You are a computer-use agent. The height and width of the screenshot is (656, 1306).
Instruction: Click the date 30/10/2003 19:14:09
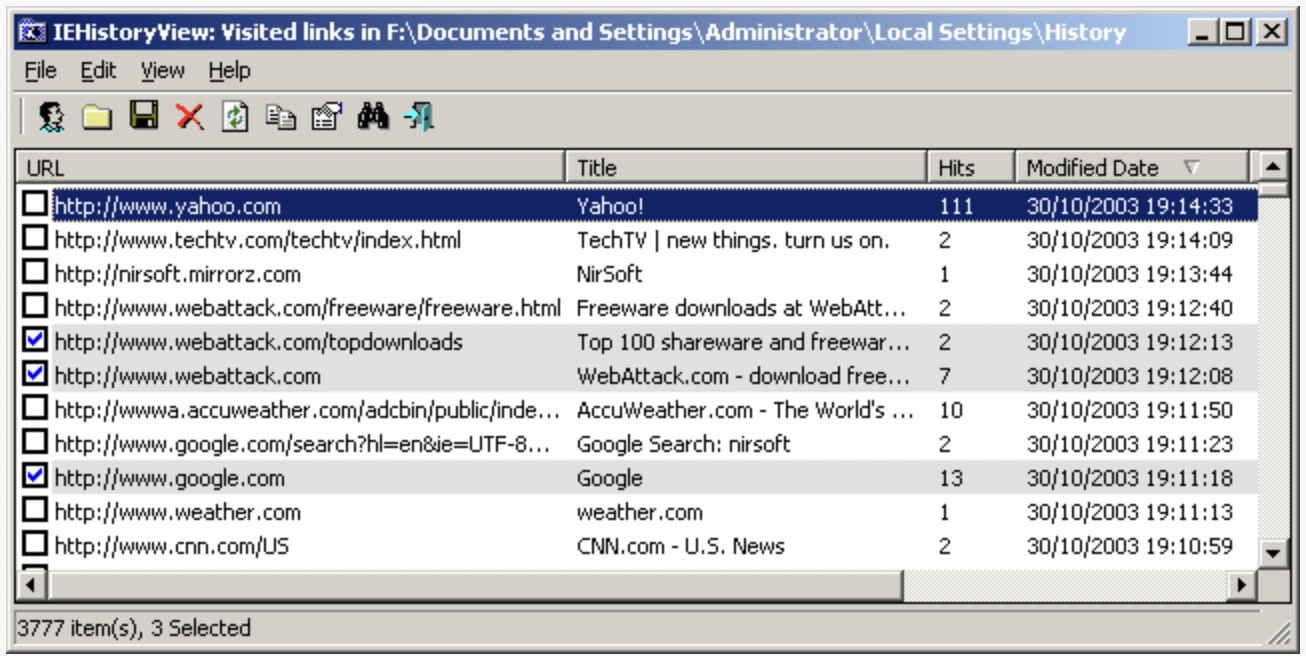1130,240
